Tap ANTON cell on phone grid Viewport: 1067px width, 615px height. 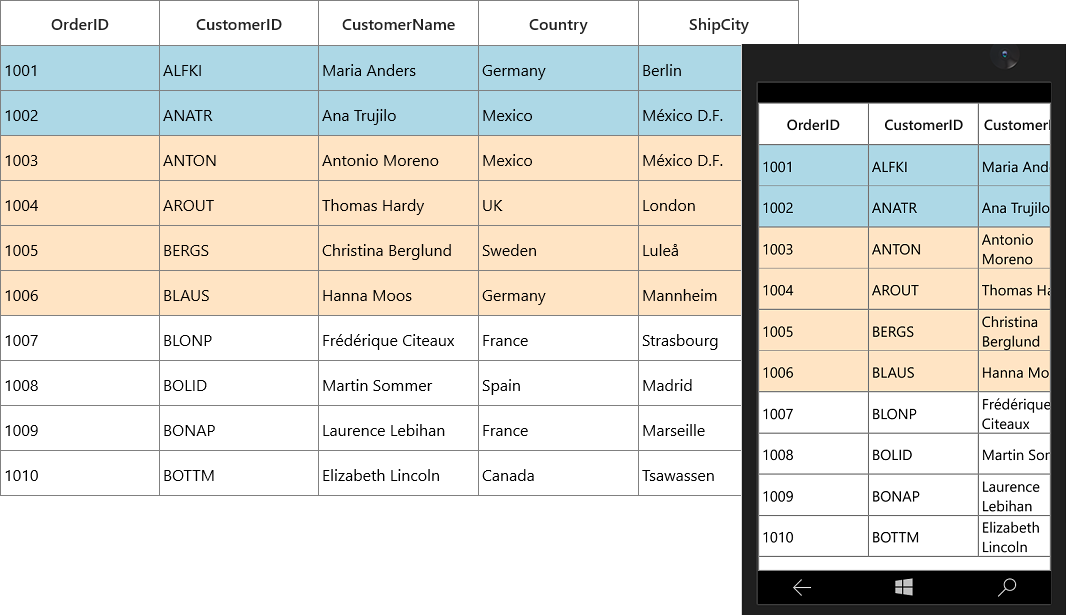tap(923, 248)
